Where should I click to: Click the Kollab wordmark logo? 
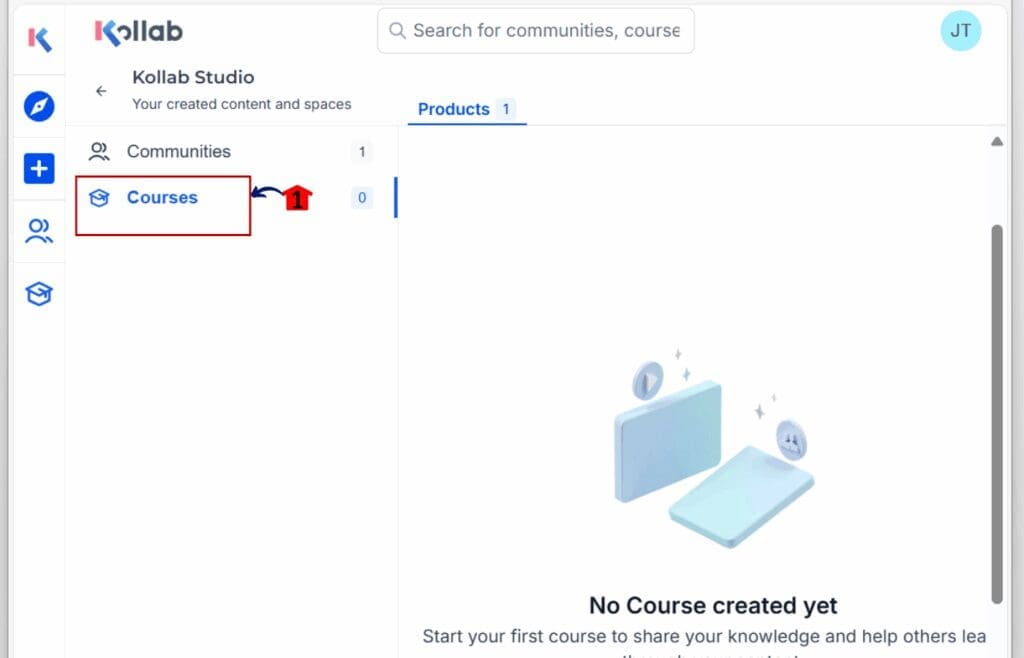[x=138, y=31]
